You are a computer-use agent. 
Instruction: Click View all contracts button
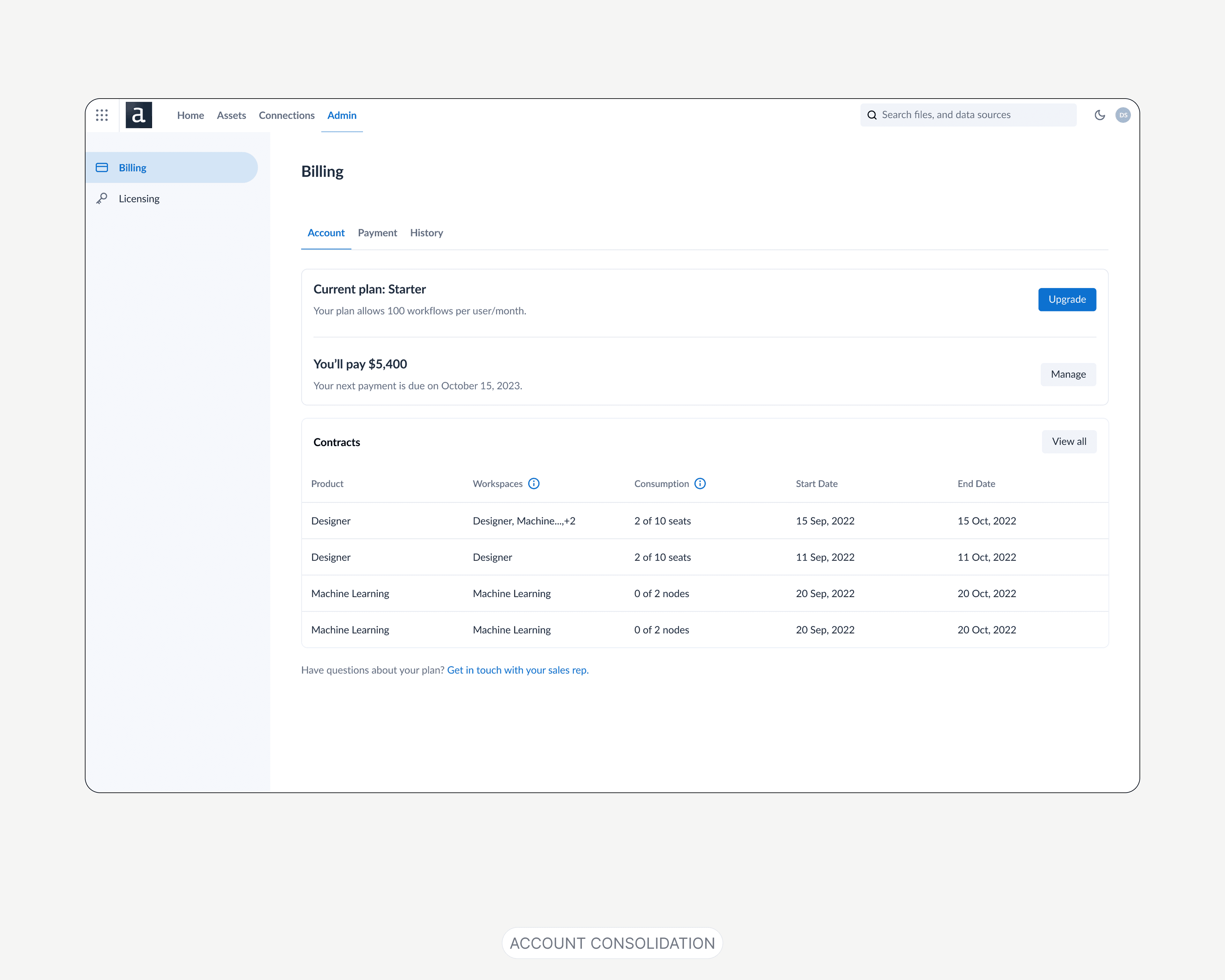[x=1068, y=442]
